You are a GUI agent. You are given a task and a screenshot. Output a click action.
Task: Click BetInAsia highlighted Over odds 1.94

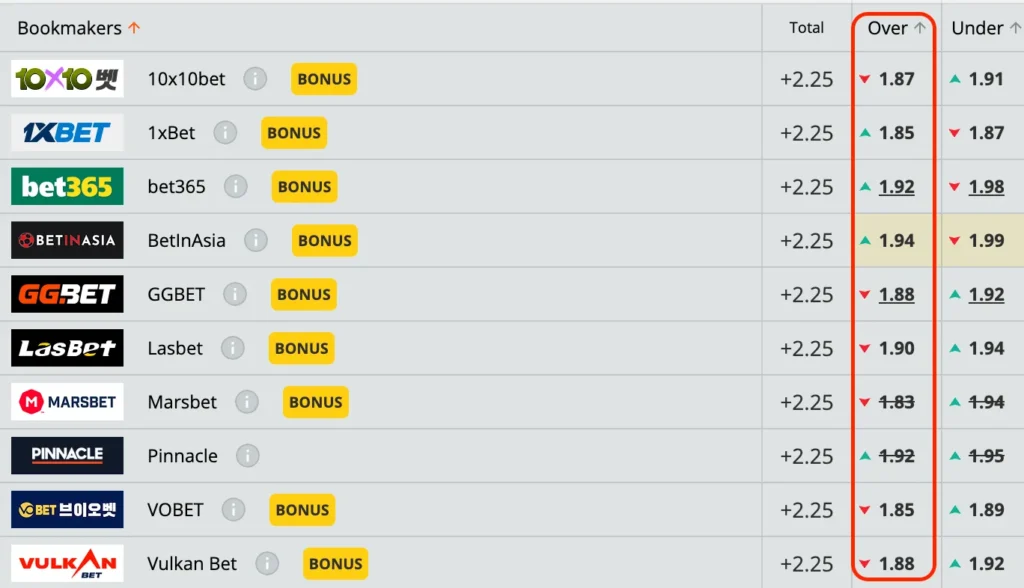896,241
